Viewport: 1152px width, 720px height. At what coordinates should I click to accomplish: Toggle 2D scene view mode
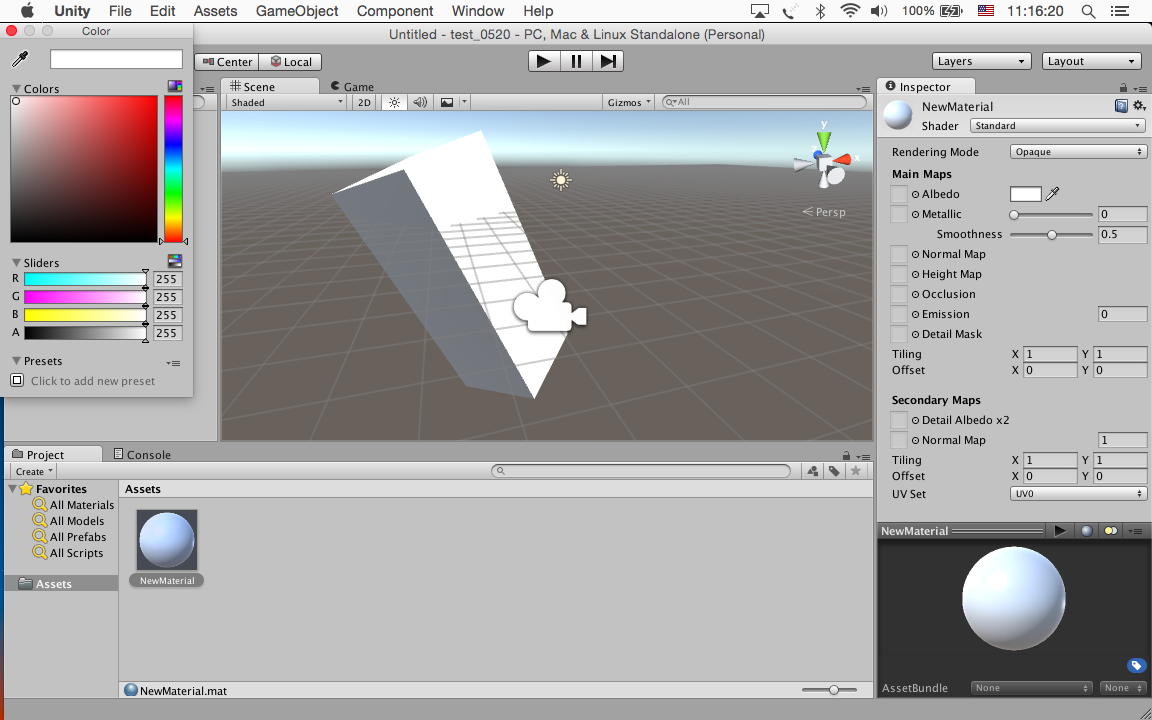pos(364,102)
